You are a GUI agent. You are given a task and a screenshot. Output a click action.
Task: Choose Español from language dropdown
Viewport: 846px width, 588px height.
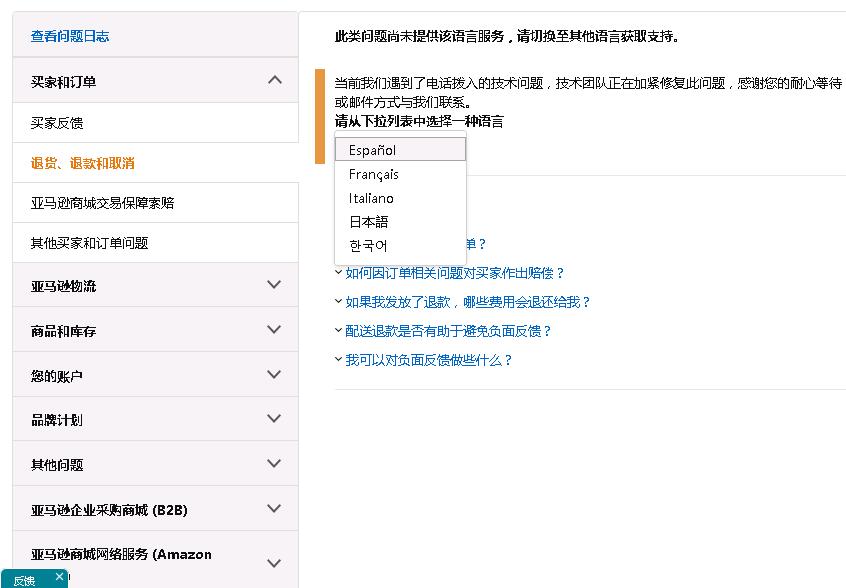(373, 150)
